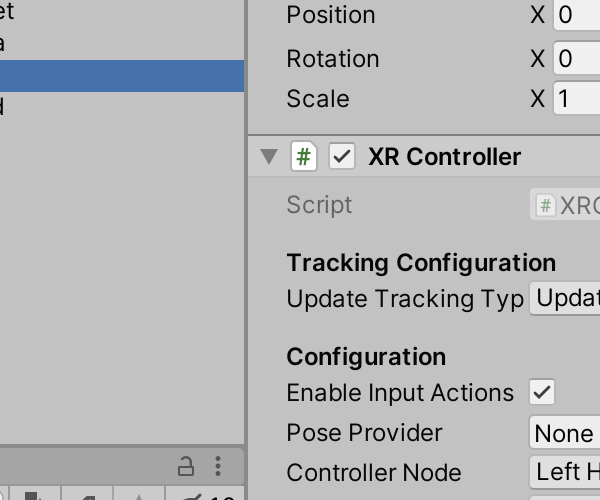
Task: Click the Pose Provider None field
Action: pyautogui.click(x=565, y=433)
